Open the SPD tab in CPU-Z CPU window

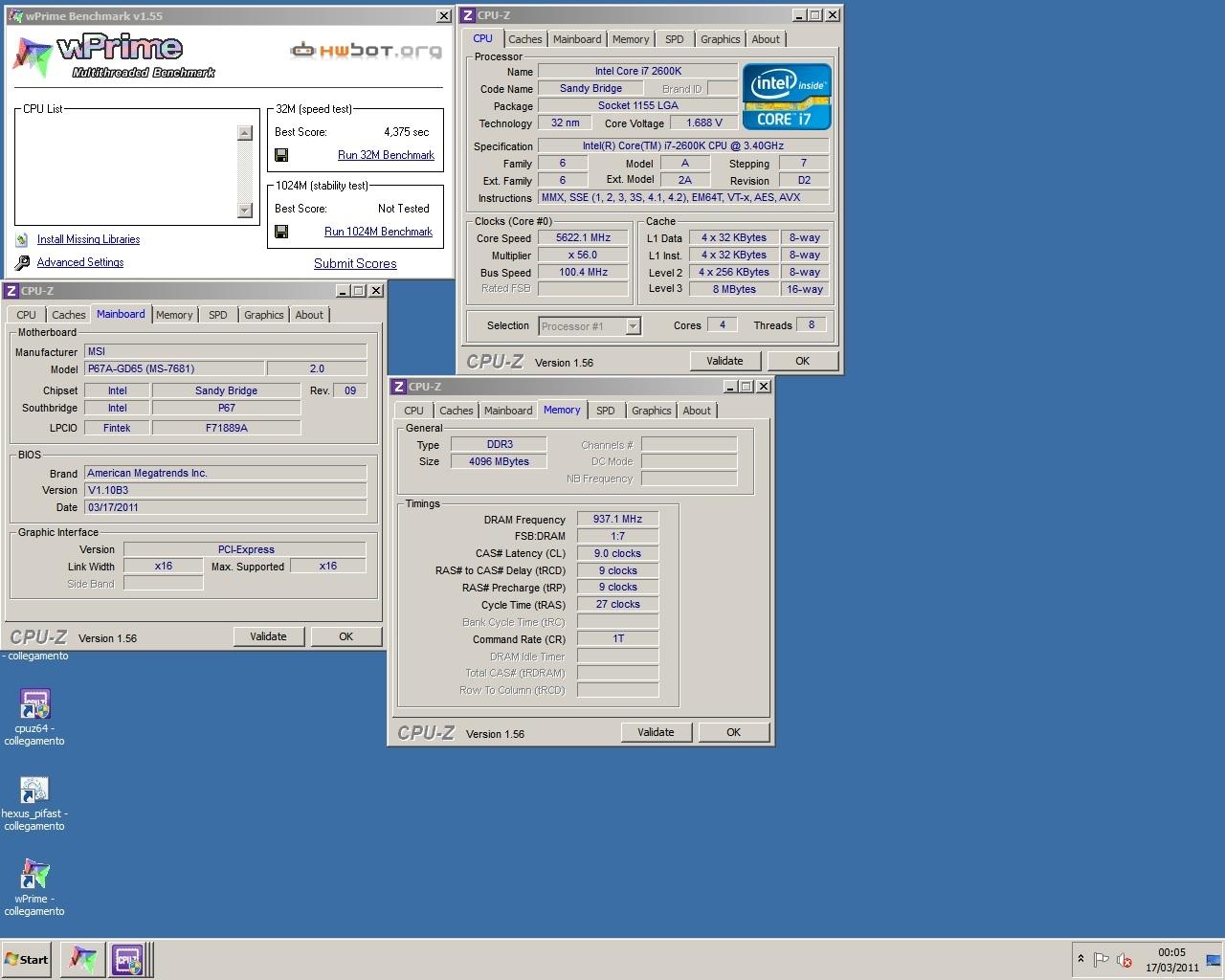pos(675,39)
